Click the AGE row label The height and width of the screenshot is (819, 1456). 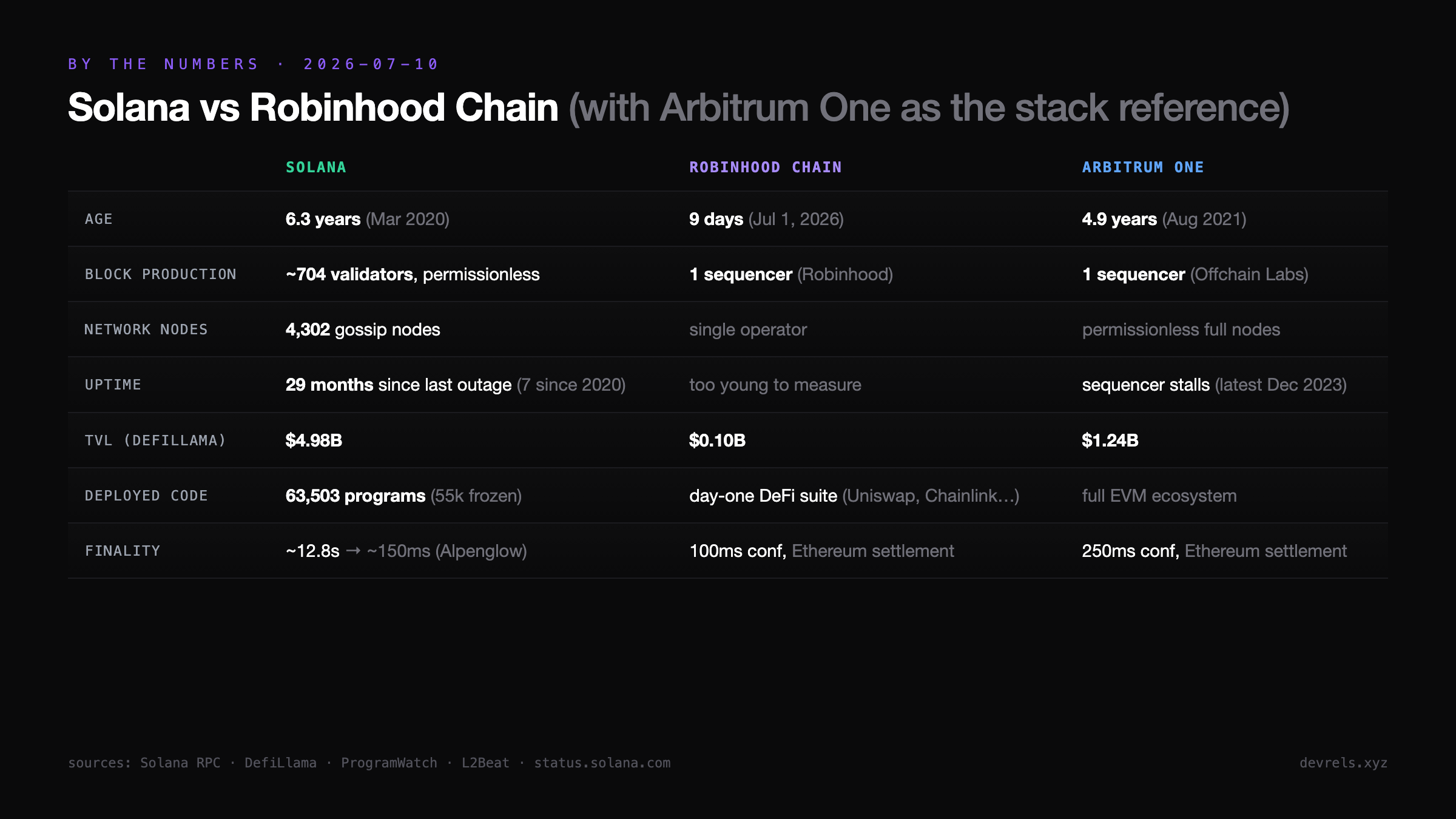pyautogui.click(x=99, y=219)
